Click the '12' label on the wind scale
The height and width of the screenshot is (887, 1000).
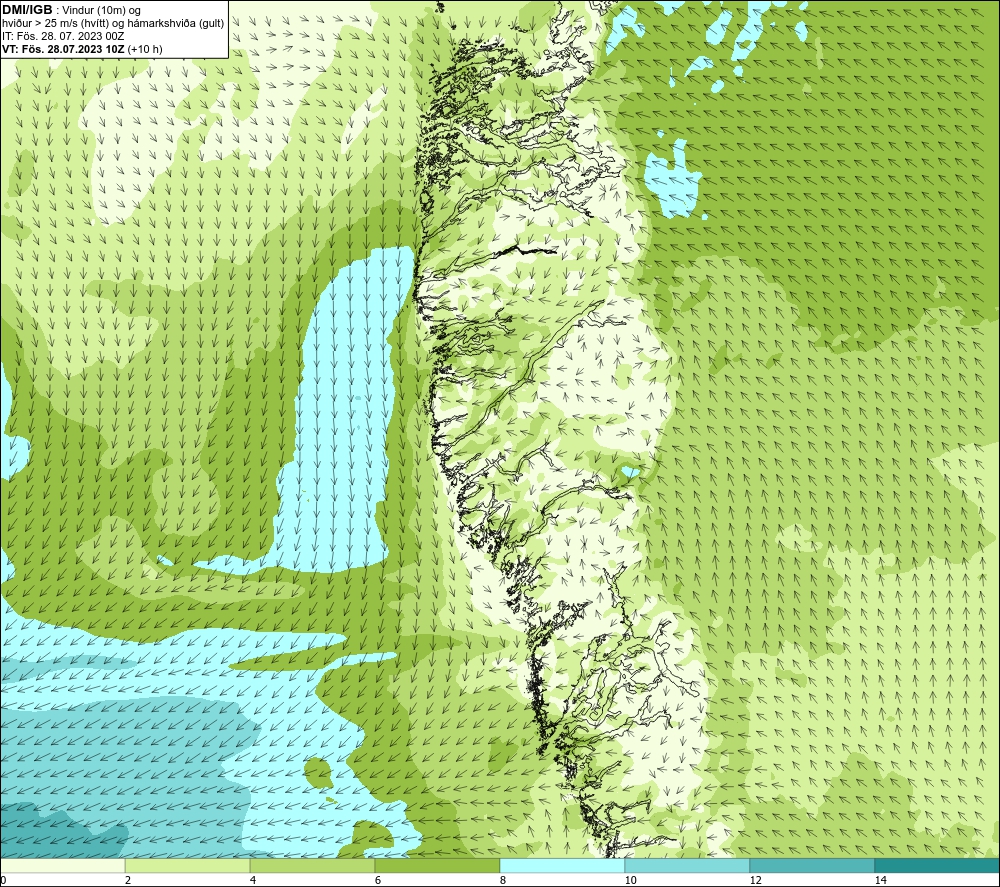tap(755, 880)
